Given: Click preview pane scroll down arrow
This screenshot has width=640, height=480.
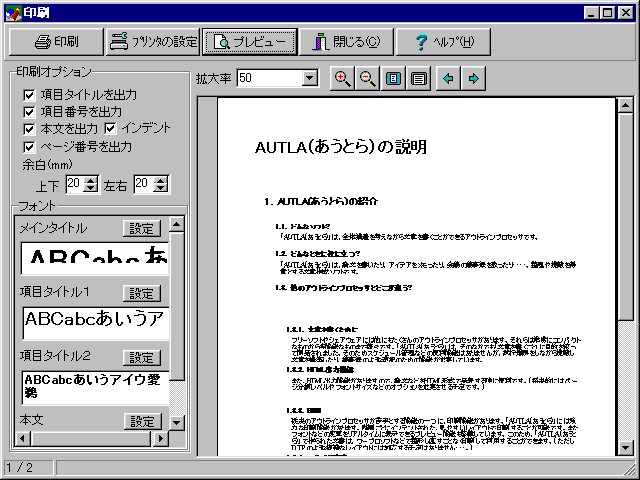Looking at the screenshot, I should (626, 448).
